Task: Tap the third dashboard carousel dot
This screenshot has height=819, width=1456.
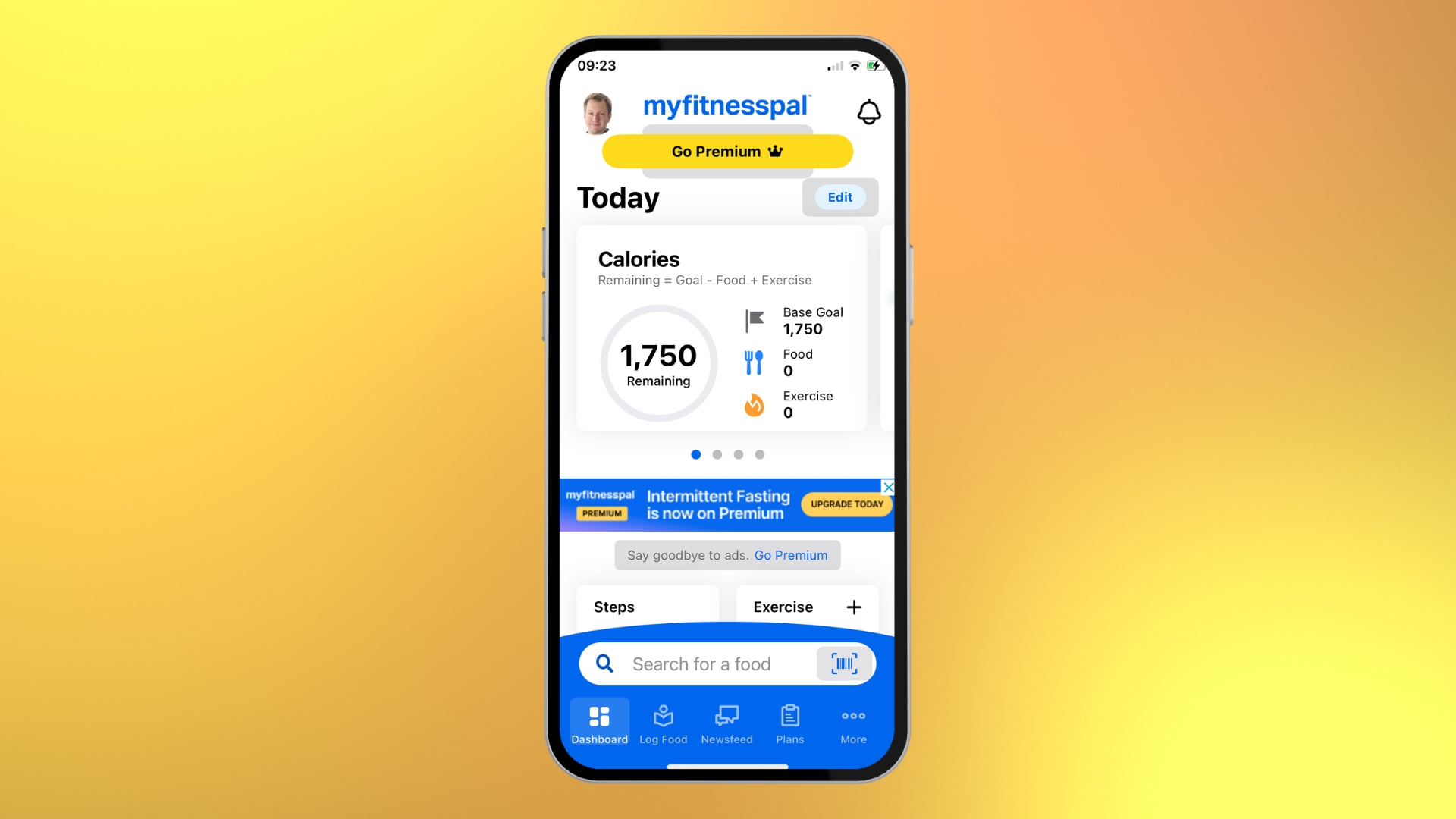Action: point(738,455)
